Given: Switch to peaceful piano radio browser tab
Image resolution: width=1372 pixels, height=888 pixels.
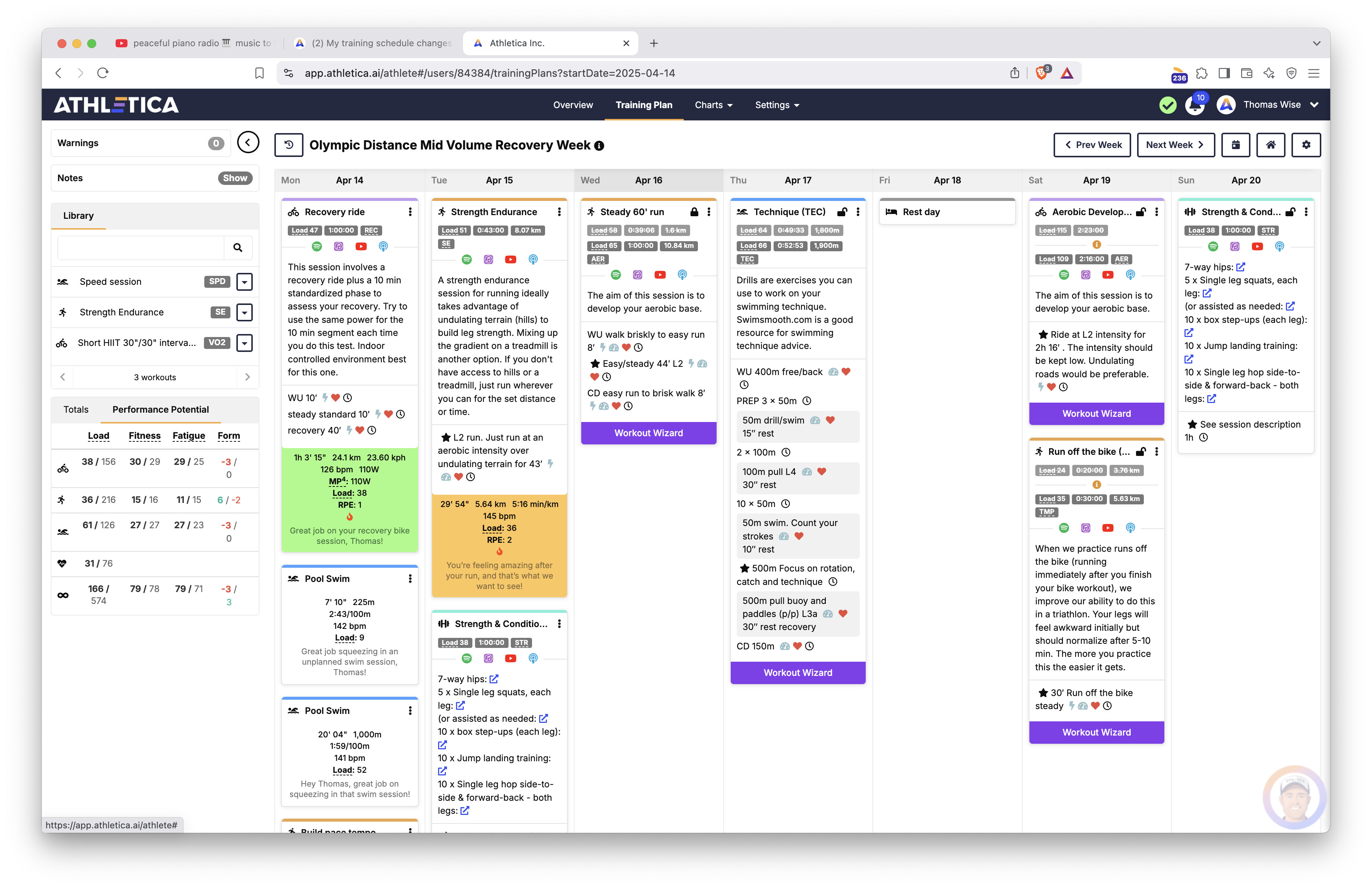Looking at the screenshot, I should (195, 43).
